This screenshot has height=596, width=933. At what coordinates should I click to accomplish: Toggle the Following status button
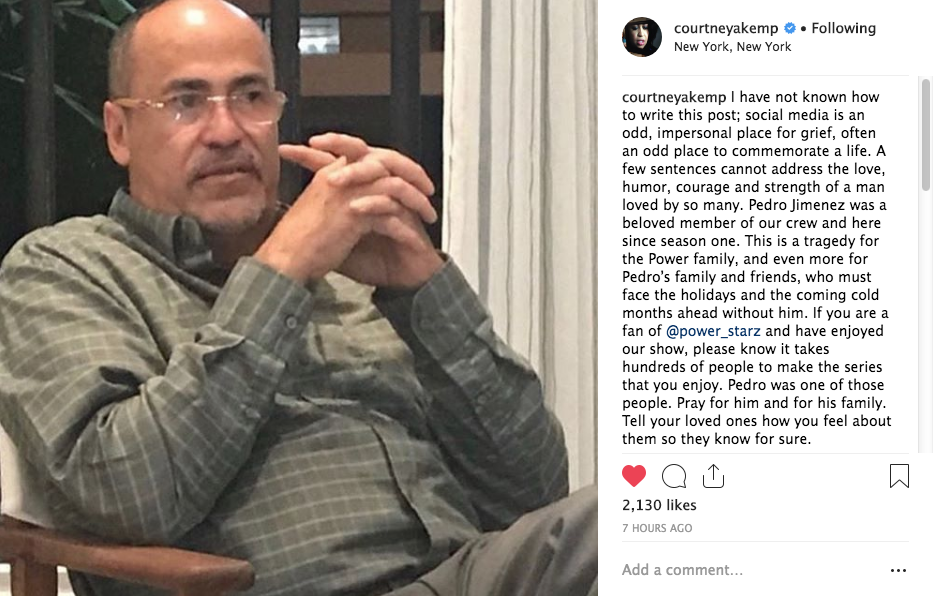click(844, 28)
